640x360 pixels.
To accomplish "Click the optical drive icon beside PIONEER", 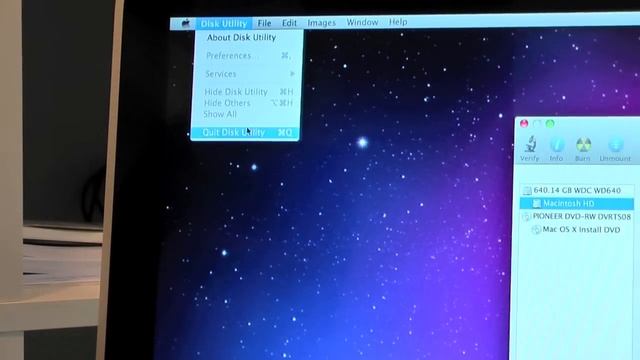I will 527,217.
